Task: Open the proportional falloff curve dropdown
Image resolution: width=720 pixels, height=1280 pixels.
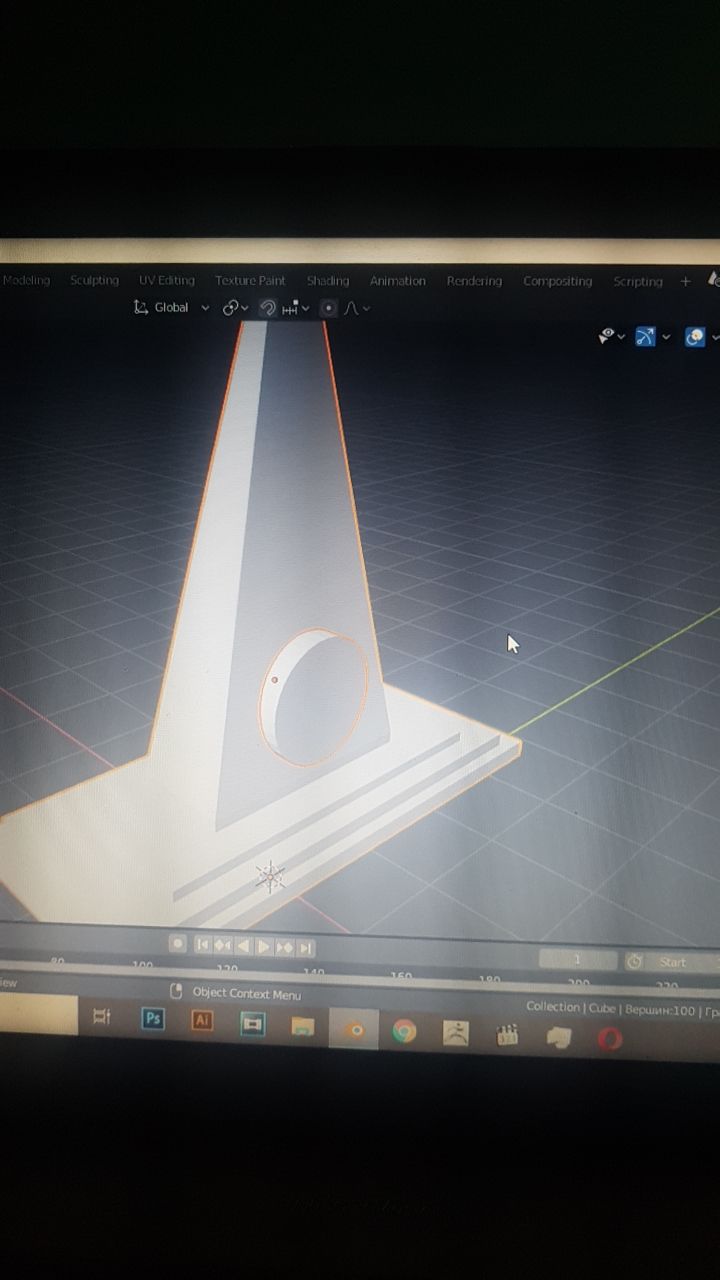Action: (x=357, y=309)
